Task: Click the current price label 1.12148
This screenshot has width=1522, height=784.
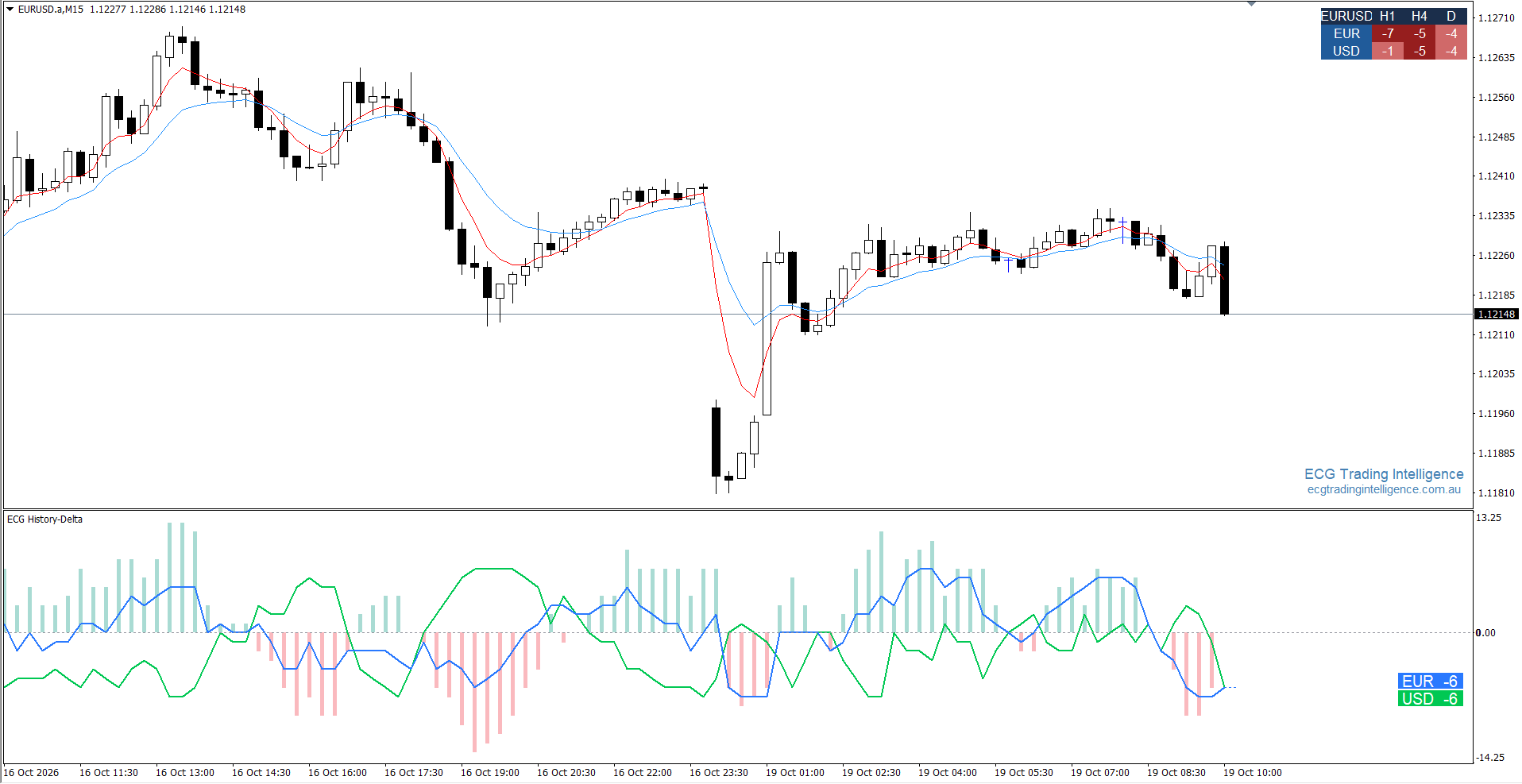Action: pyautogui.click(x=1496, y=315)
